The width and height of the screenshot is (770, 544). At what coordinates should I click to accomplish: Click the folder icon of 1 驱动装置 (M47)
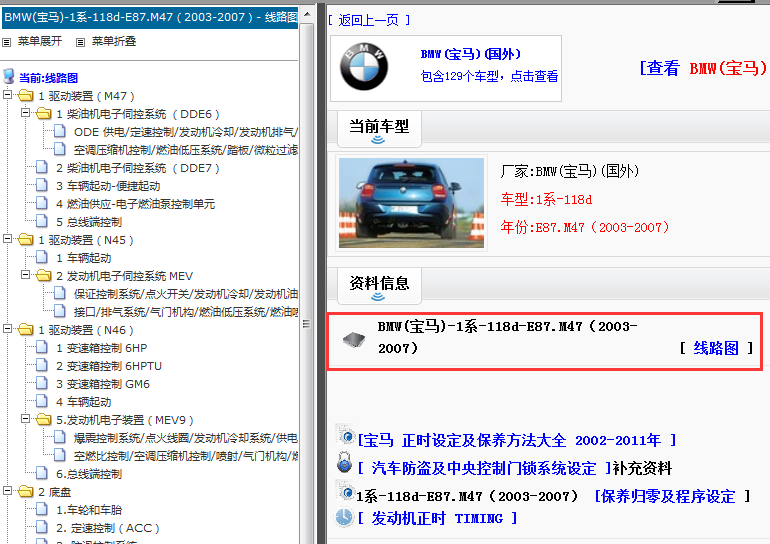[26, 95]
